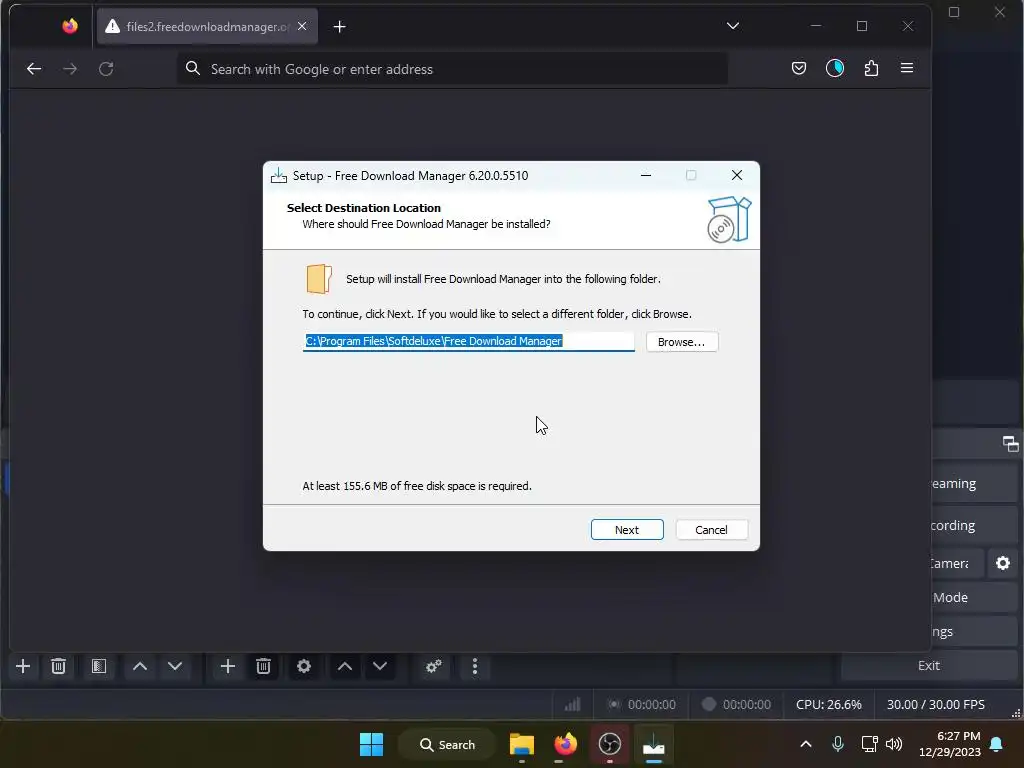This screenshot has width=1024, height=768.
Task: Click the OBS controls dock pop-out icon
Action: [1010, 444]
